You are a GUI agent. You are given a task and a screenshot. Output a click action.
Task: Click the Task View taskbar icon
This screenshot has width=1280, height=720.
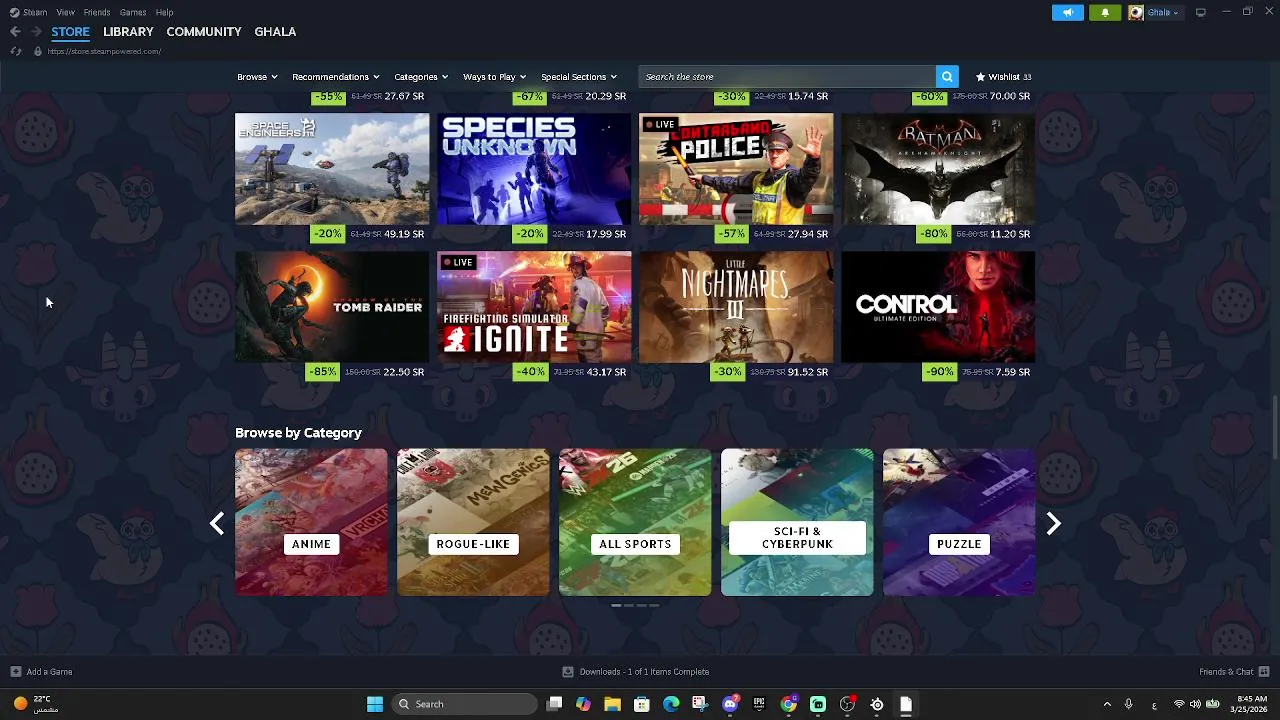554,704
